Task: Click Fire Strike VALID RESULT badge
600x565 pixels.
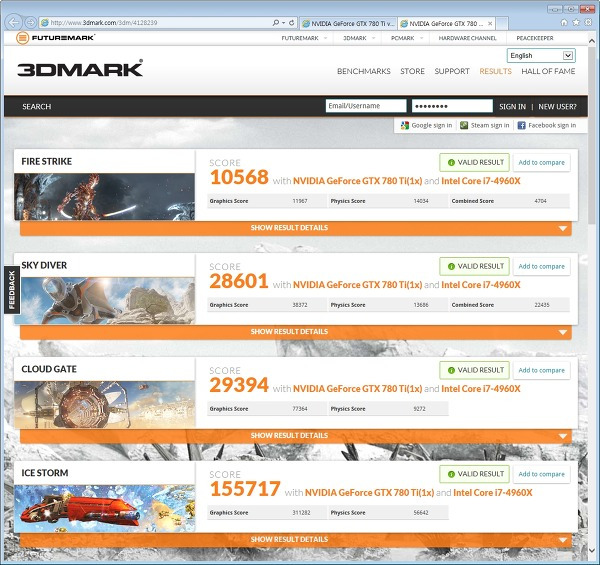Action: pos(474,163)
